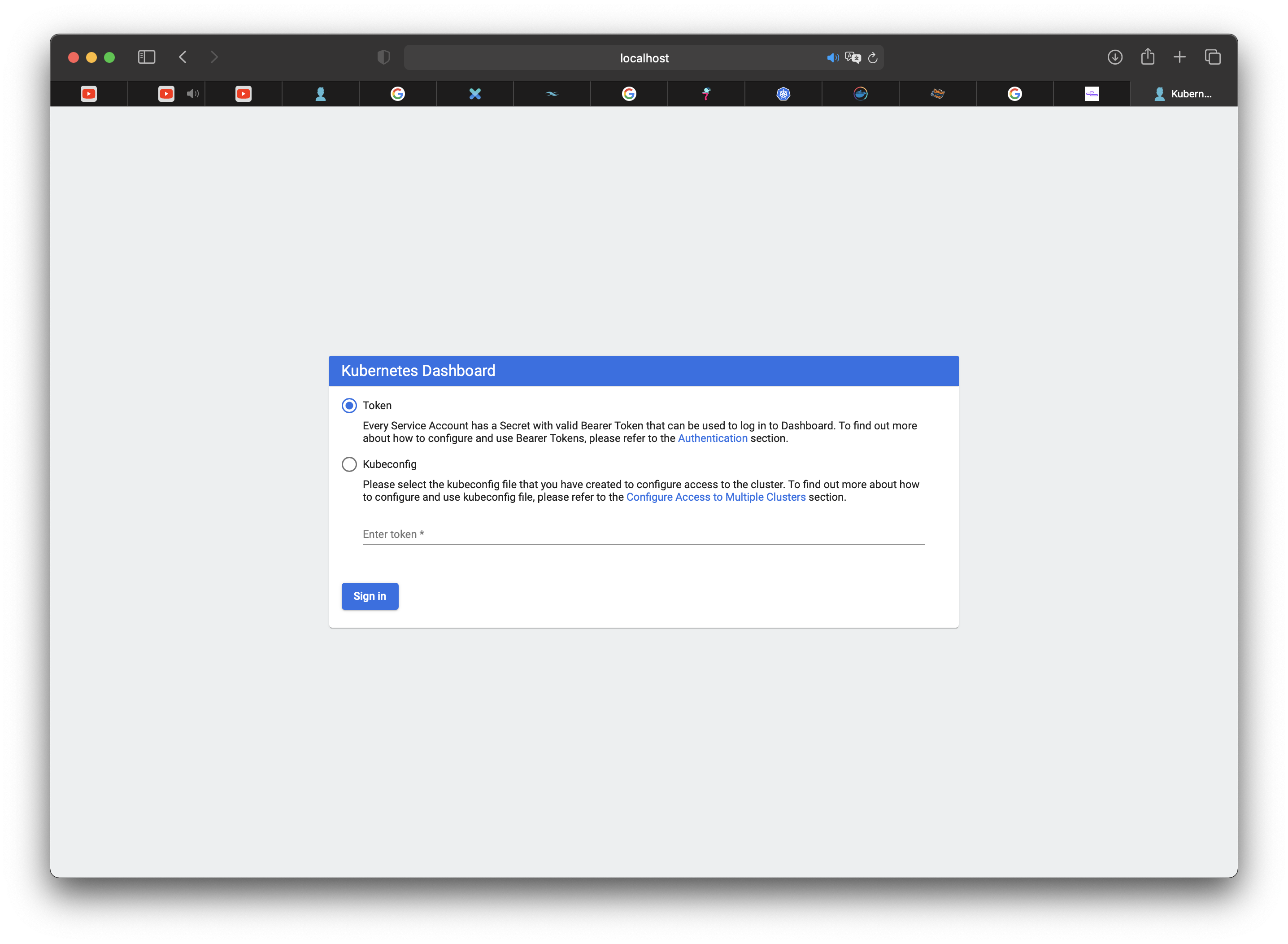The height and width of the screenshot is (944, 1288).
Task: Open the page translate icon
Action: 853,58
